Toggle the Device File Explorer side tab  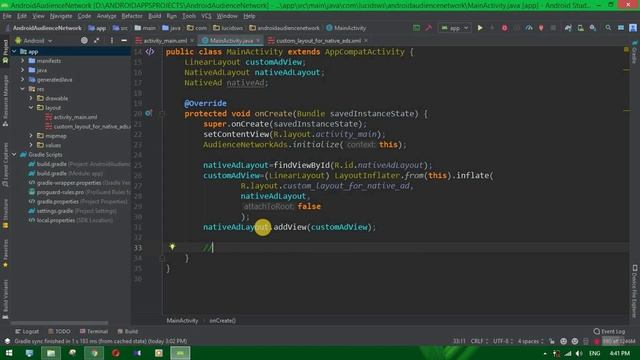pyautogui.click(x=635, y=291)
